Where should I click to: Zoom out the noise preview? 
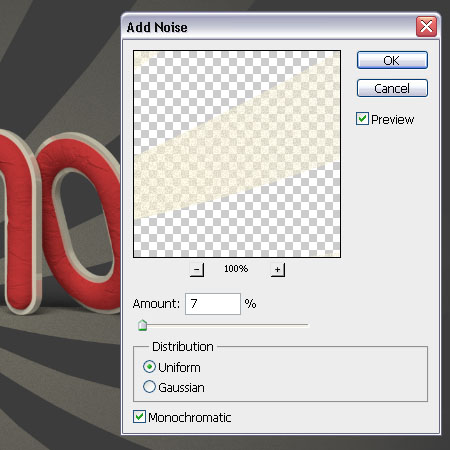click(x=197, y=269)
